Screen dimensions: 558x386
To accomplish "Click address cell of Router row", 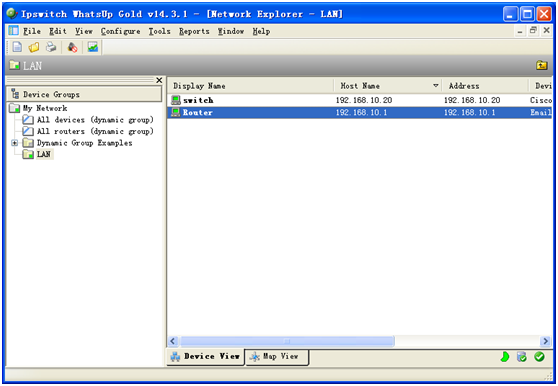I will [469, 112].
